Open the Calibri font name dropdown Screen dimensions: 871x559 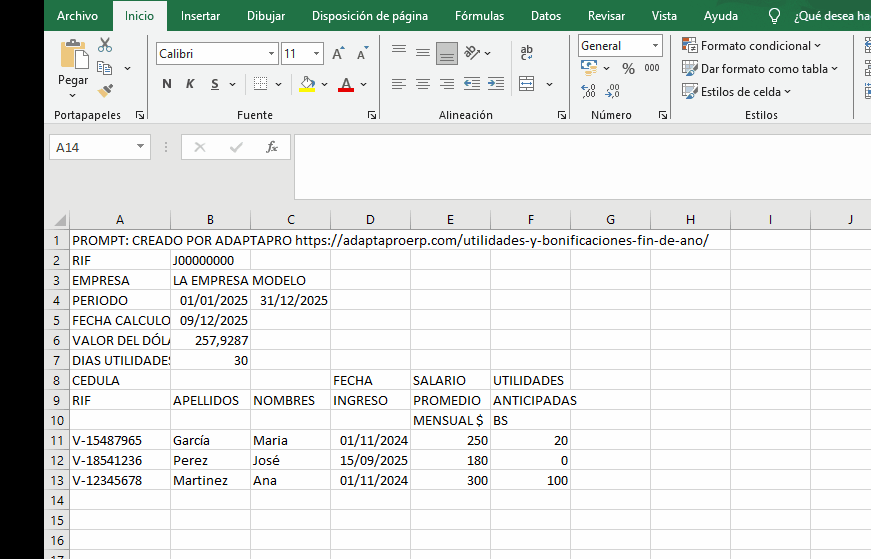click(271, 54)
